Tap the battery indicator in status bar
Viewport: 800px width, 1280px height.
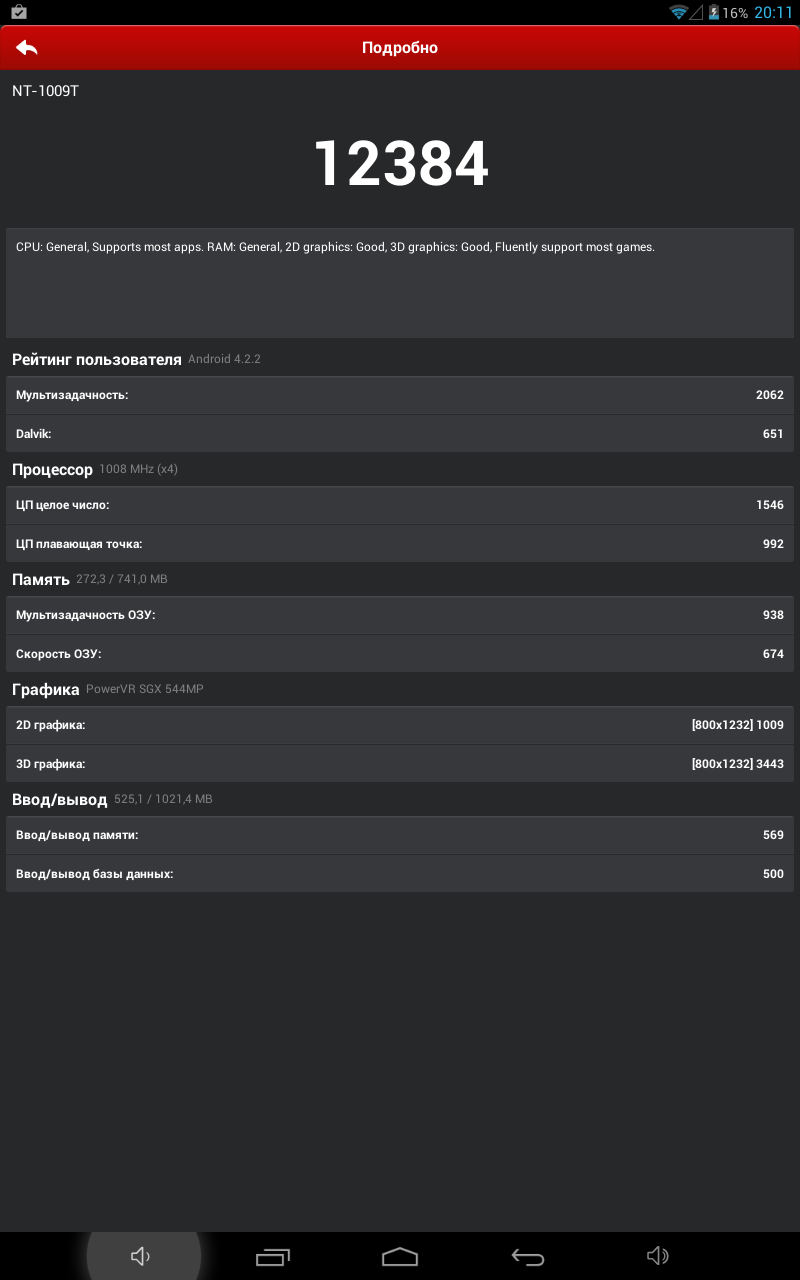tap(714, 13)
